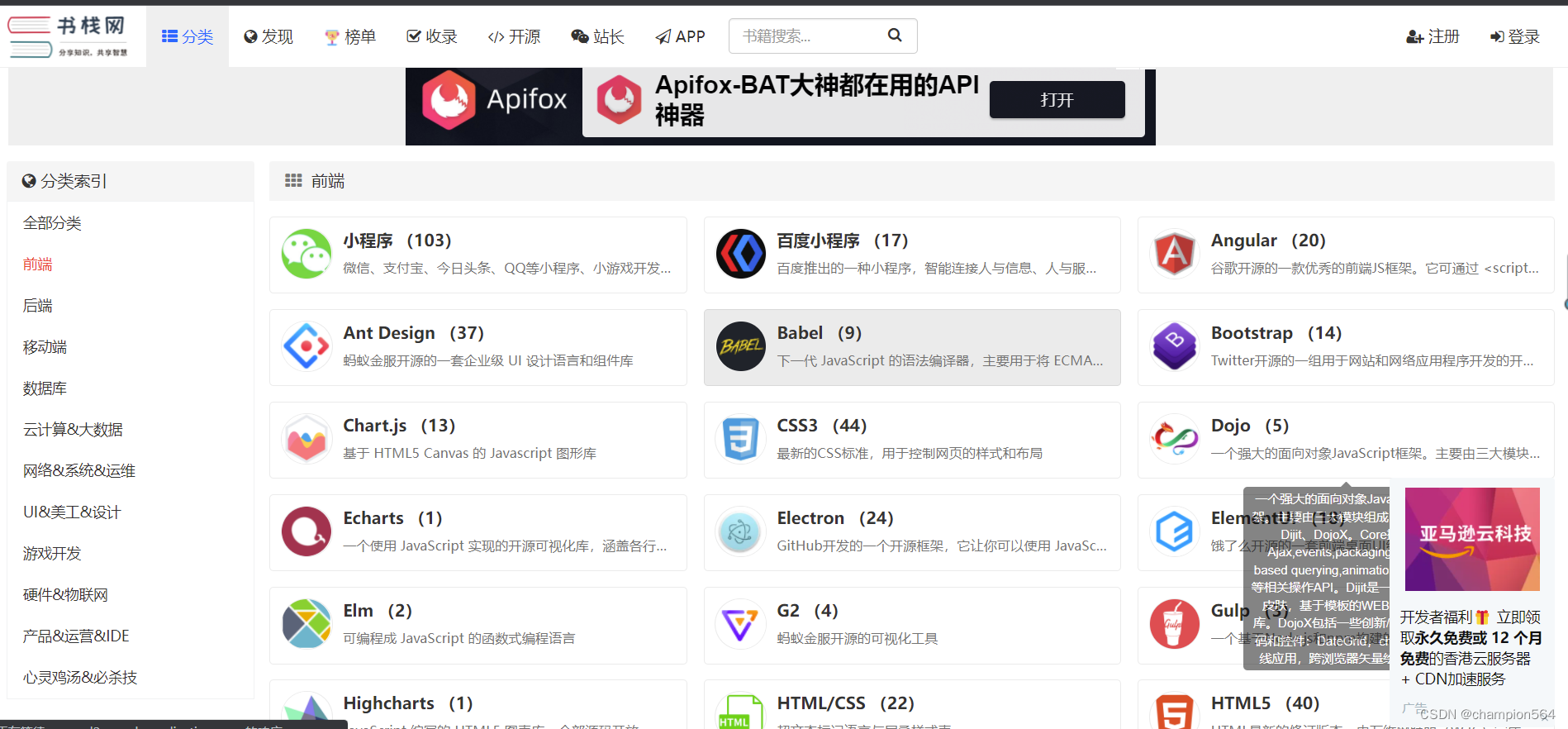The image size is (1568, 729).
Task: Open the 发现 navigation item
Action: click(x=268, y=36)
